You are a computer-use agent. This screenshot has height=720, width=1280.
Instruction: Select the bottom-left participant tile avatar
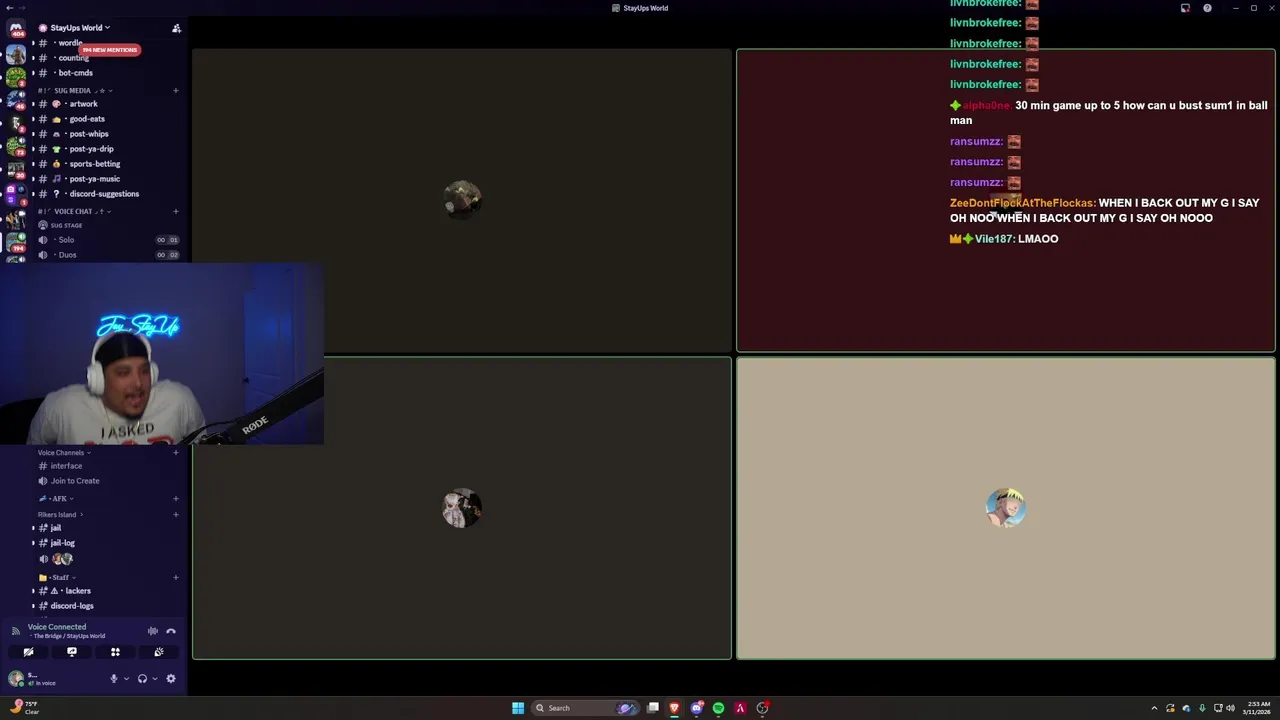[462, 509]
